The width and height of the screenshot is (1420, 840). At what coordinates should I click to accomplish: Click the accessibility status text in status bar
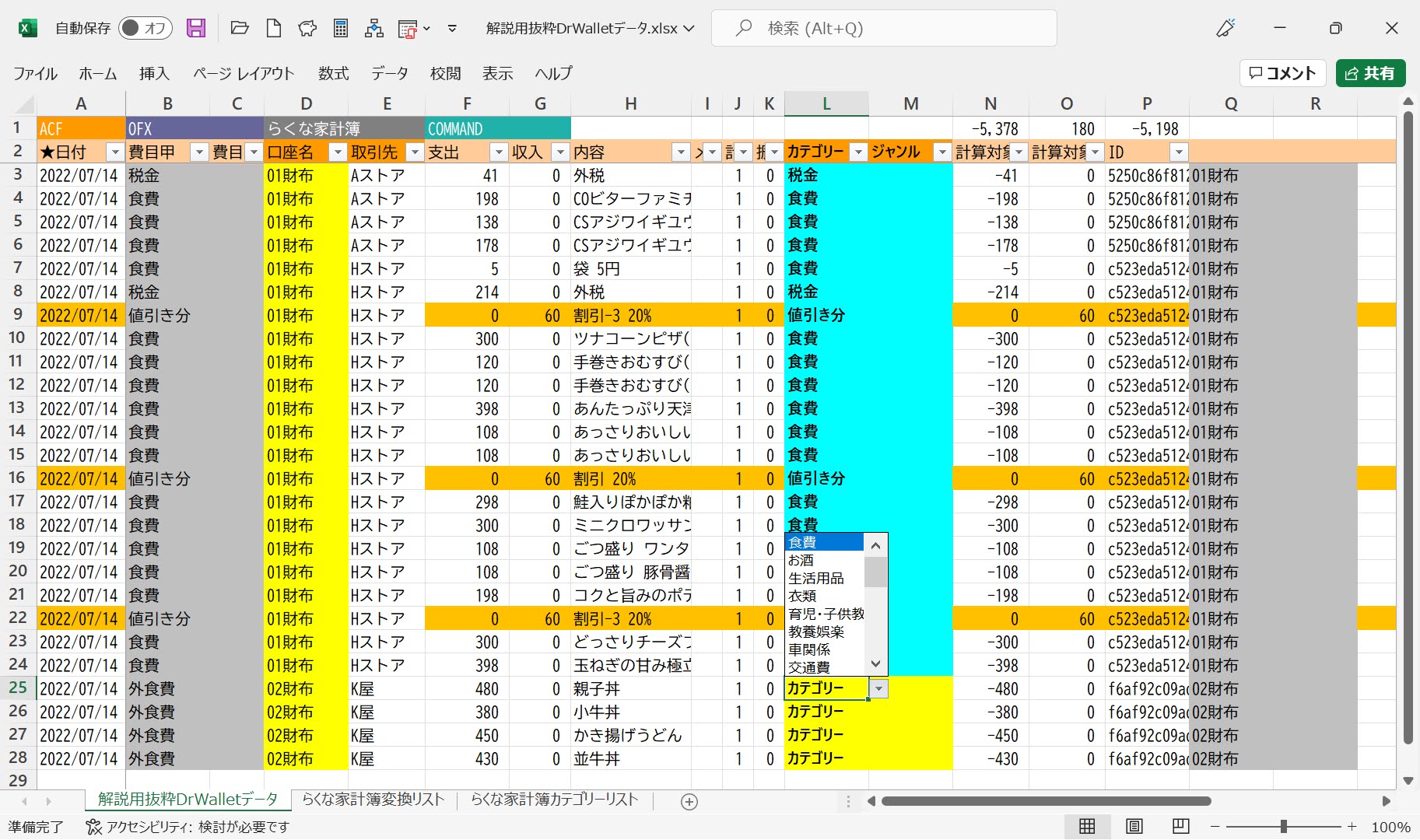click(x=198, y=827)
